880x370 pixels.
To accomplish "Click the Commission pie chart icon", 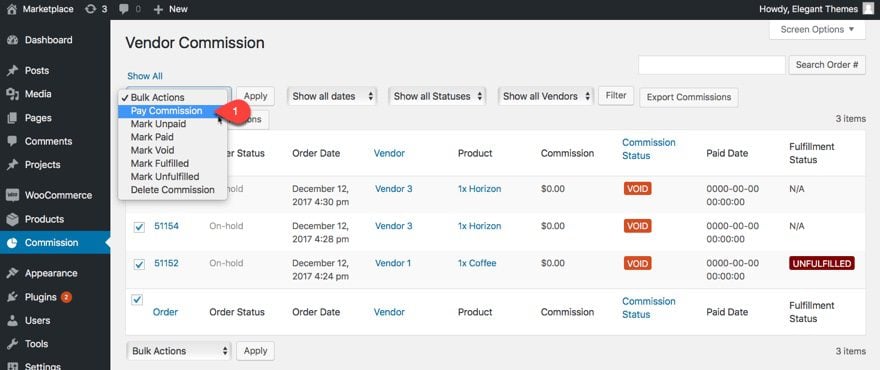I will click(x=12, y=243).
